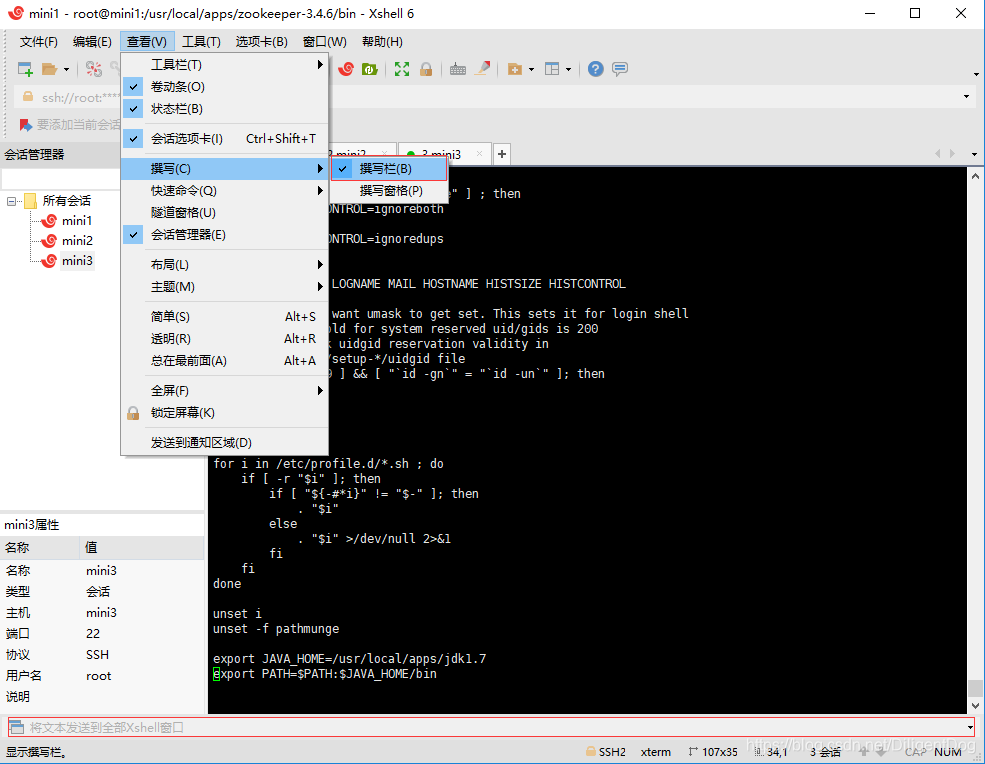
Task: Open help via blue question mark icon
Action: 596,69
